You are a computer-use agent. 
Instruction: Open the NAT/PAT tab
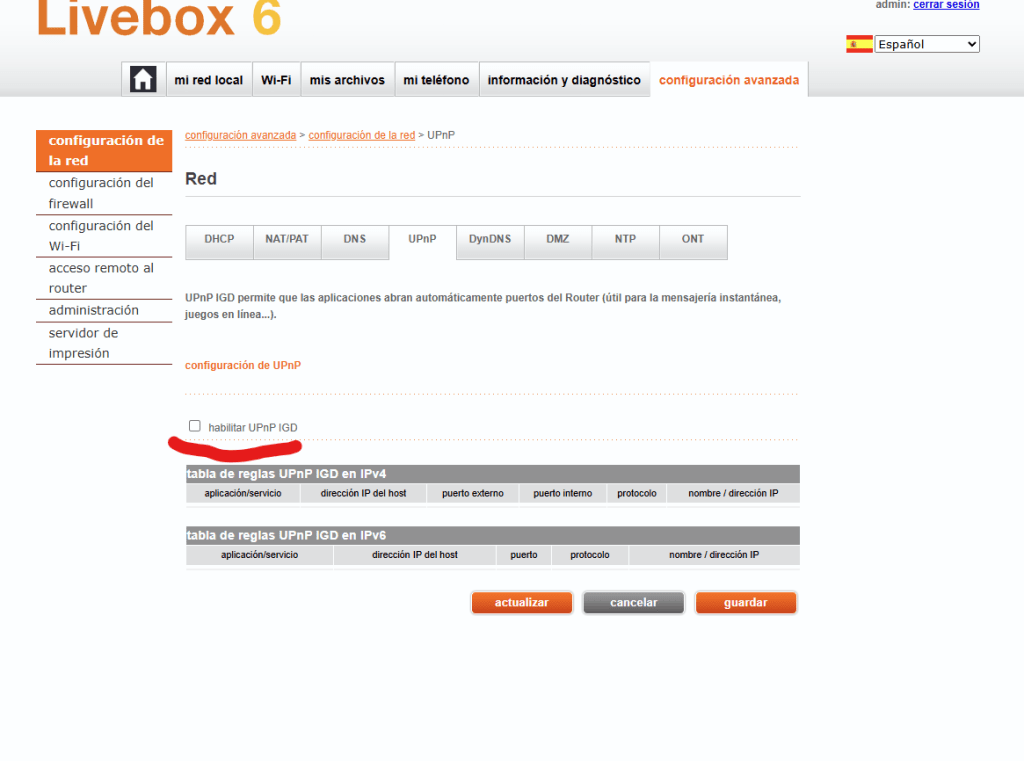pos(287,240)
